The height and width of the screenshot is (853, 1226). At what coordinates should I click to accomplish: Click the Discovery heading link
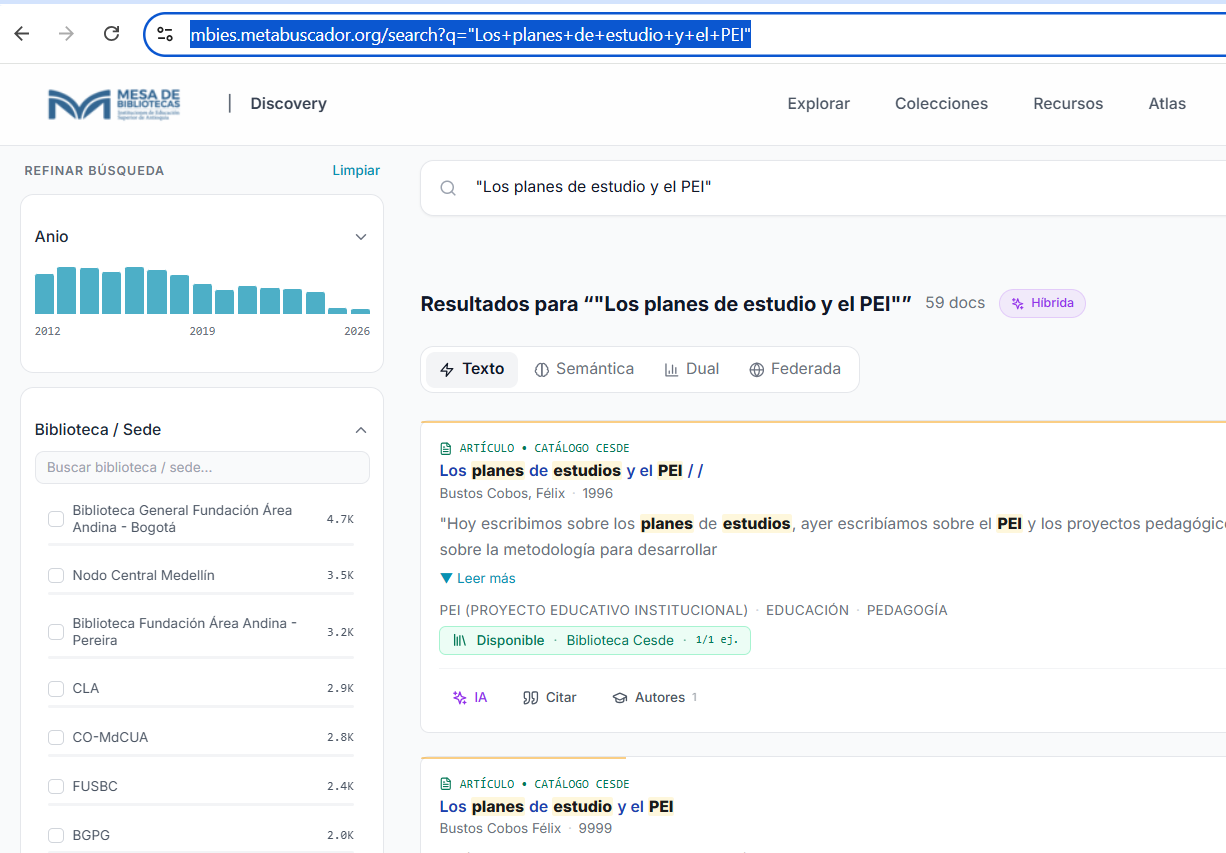tap(288, 104)
